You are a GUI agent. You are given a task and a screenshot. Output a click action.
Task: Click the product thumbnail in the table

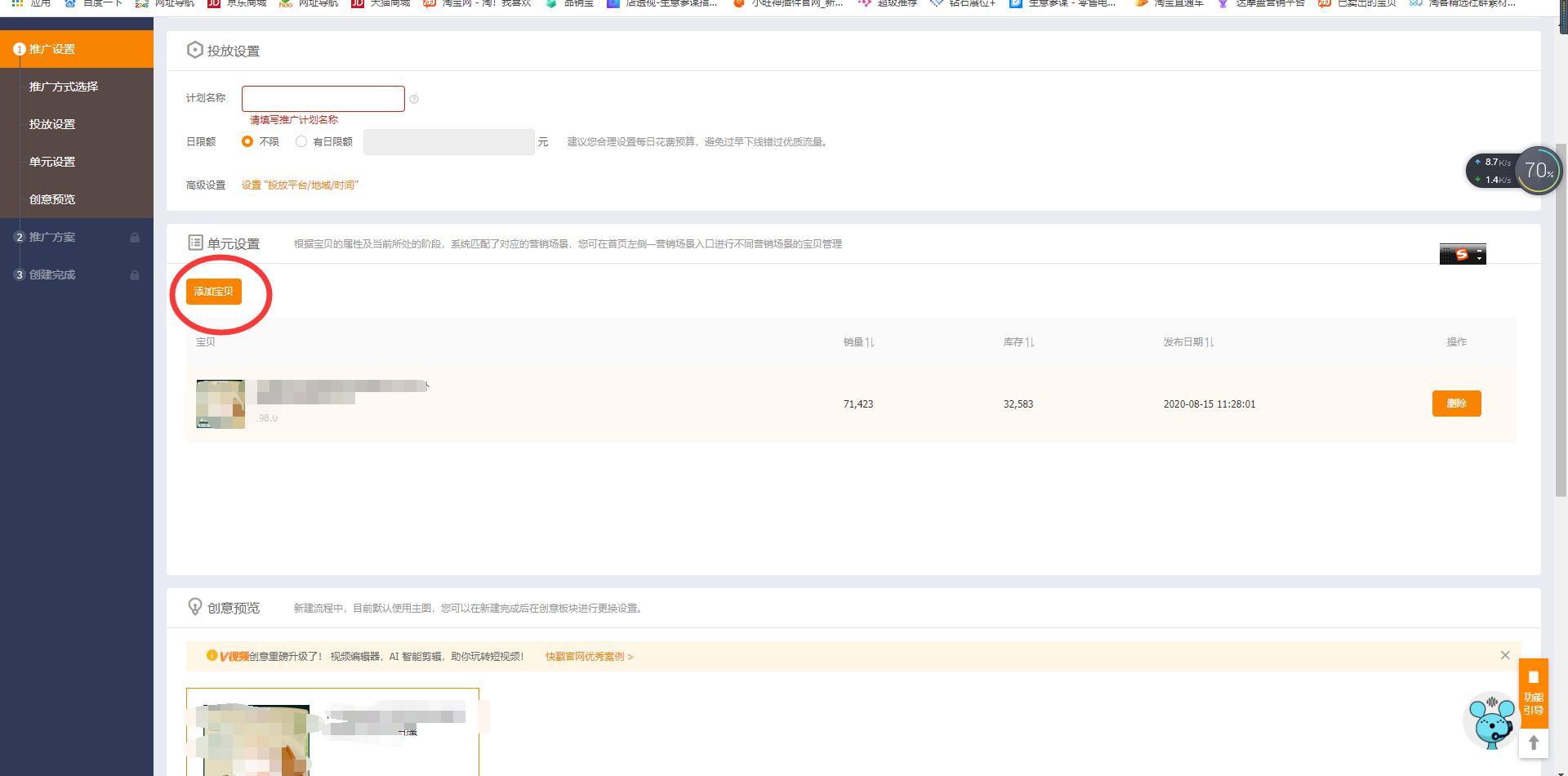(x=220, y=404)
